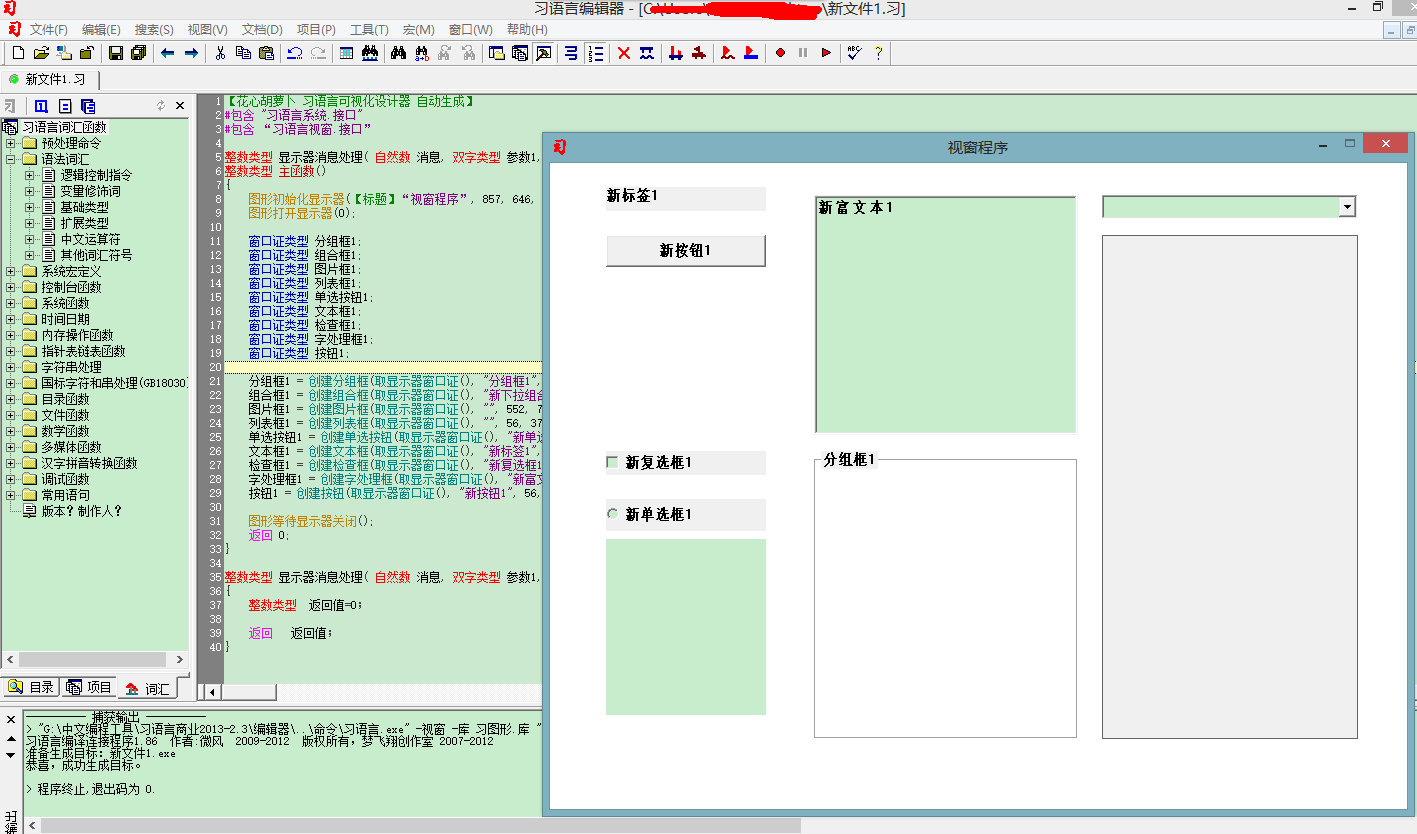The width and height of the screenshot is (1417, 834).
Task: Expand the 预处理命令 tree folder
Action: pyautogui.click(x=11, y=143)
